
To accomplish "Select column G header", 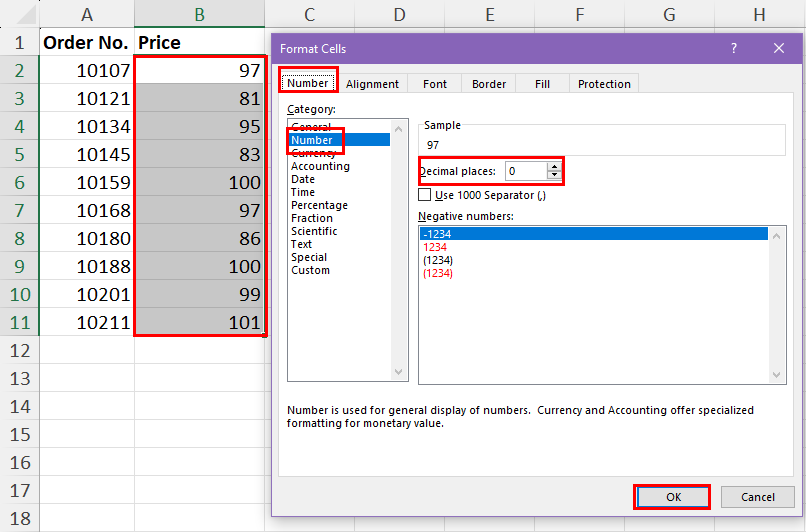I will point(669,14).
